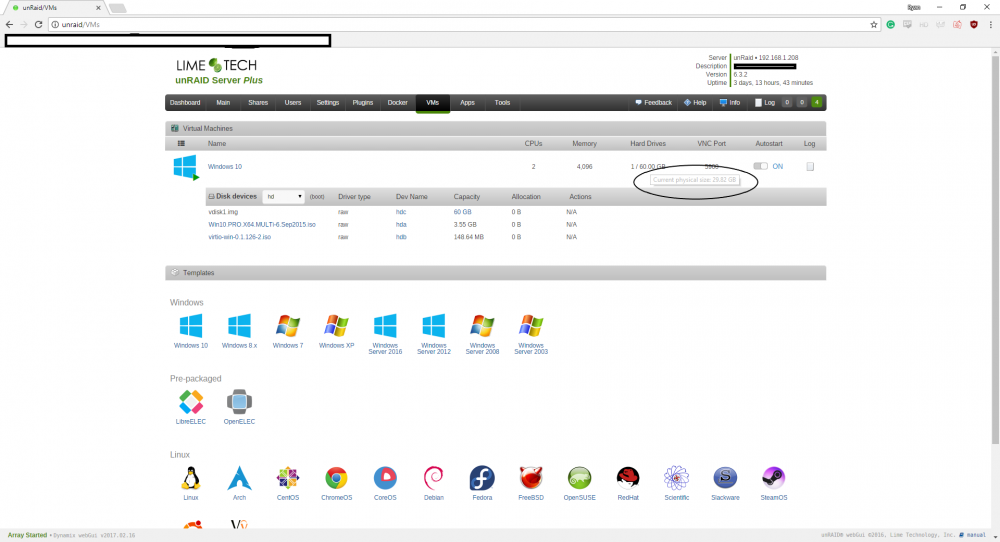Click the hdb device name
This screenshot has height=542, width=1000.
click(x=401, y=237)
